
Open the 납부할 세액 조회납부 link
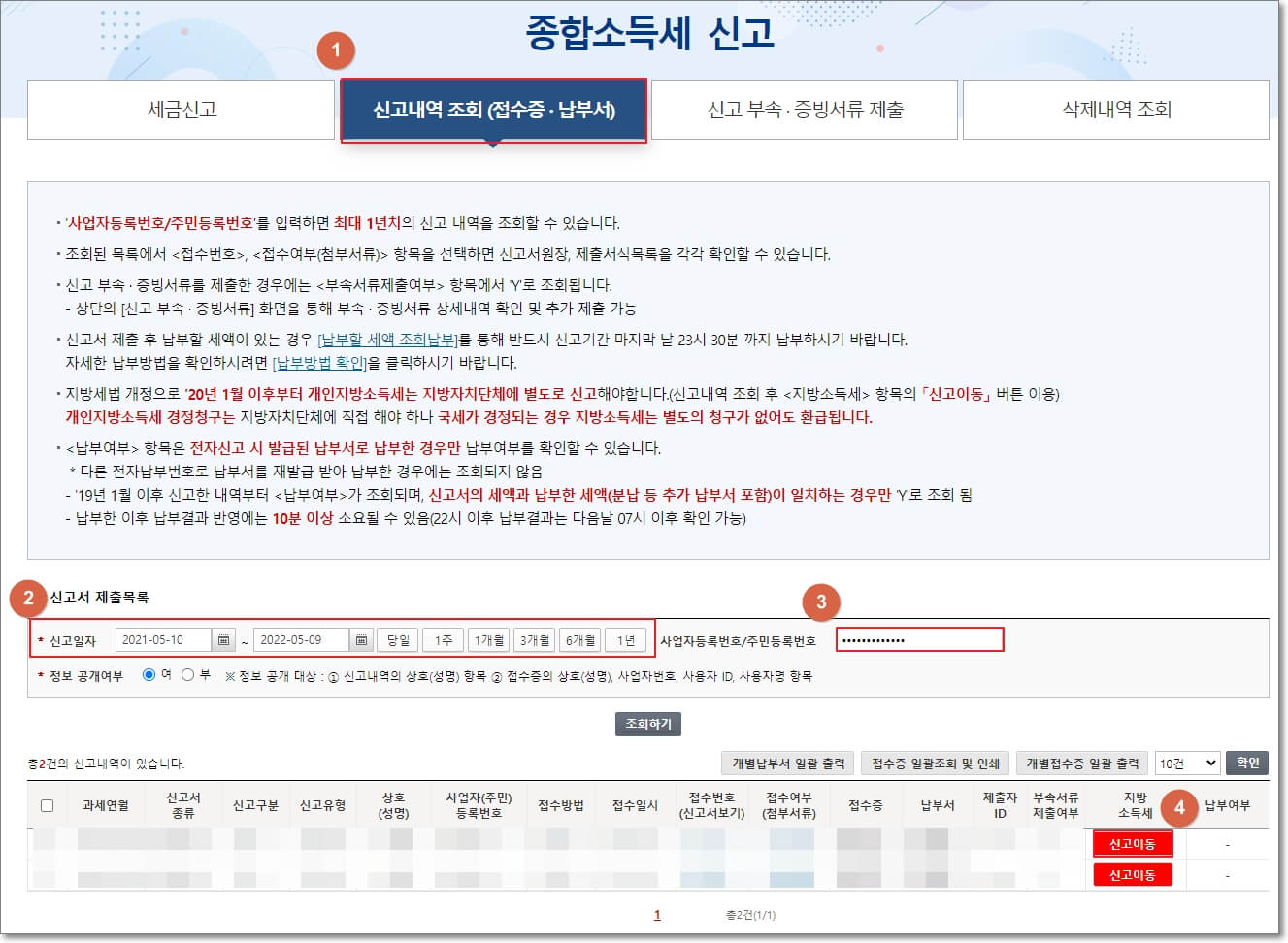387,340
